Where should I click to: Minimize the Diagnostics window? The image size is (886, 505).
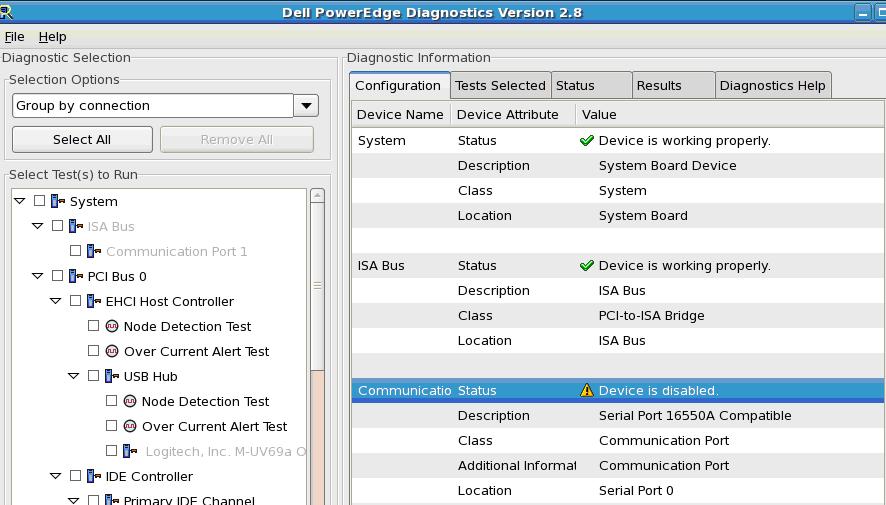(862, 12)
